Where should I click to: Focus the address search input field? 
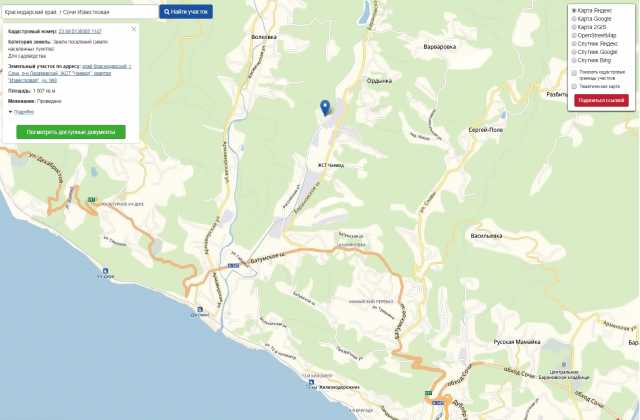coord(80,12)
